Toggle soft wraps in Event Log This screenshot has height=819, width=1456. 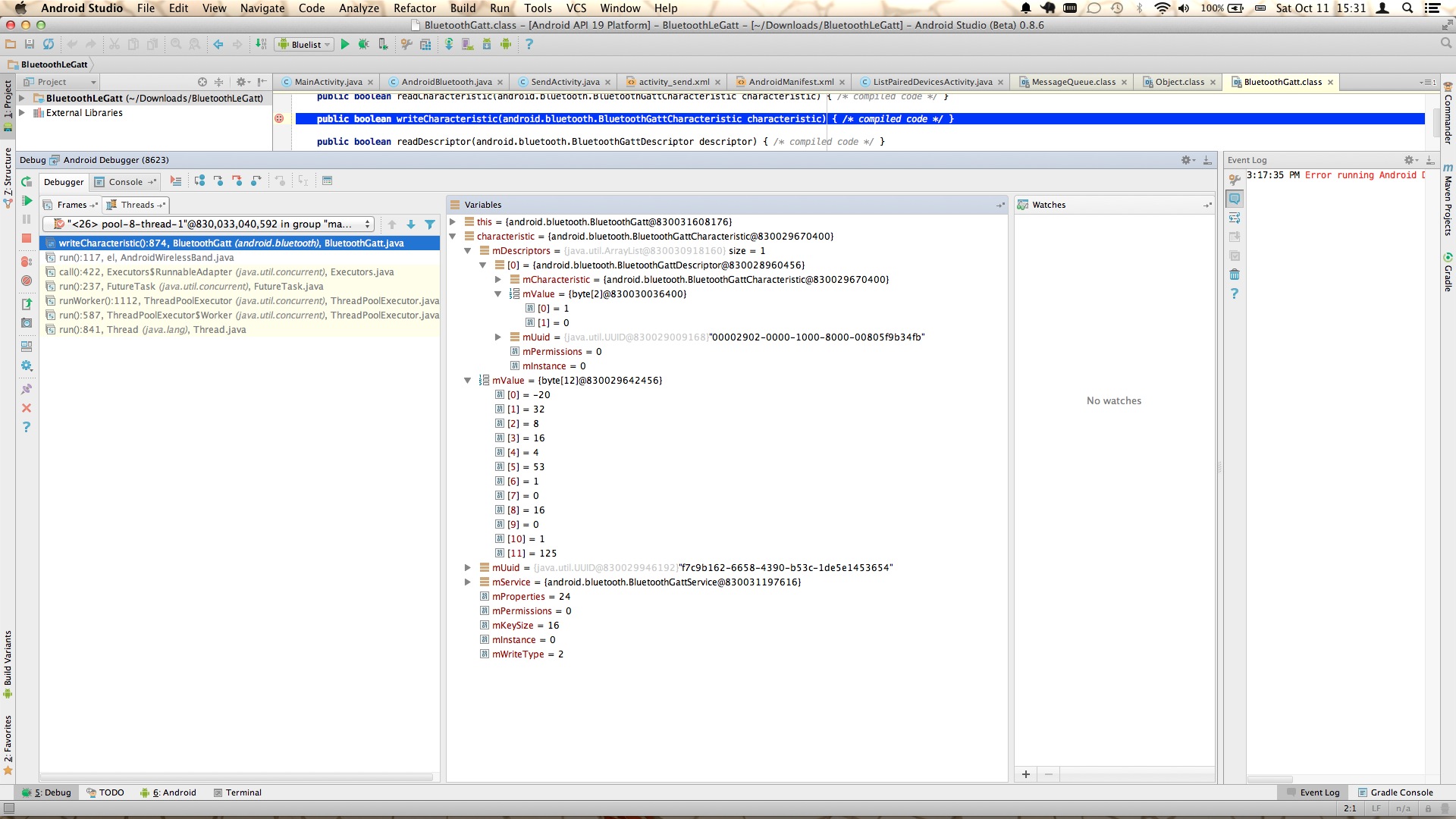(x=1235, y=218)
